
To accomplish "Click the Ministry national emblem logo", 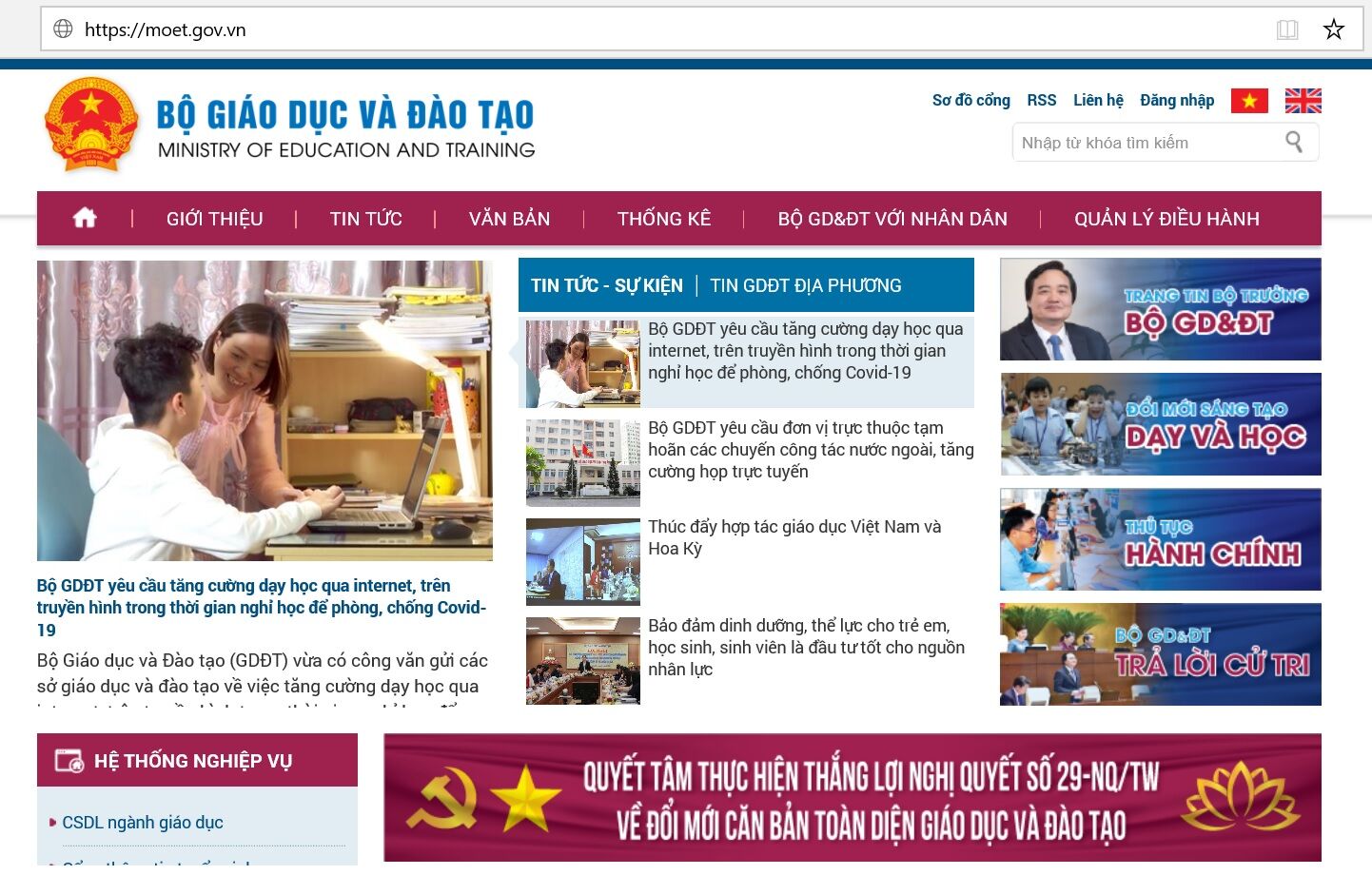I will (91, 125).
